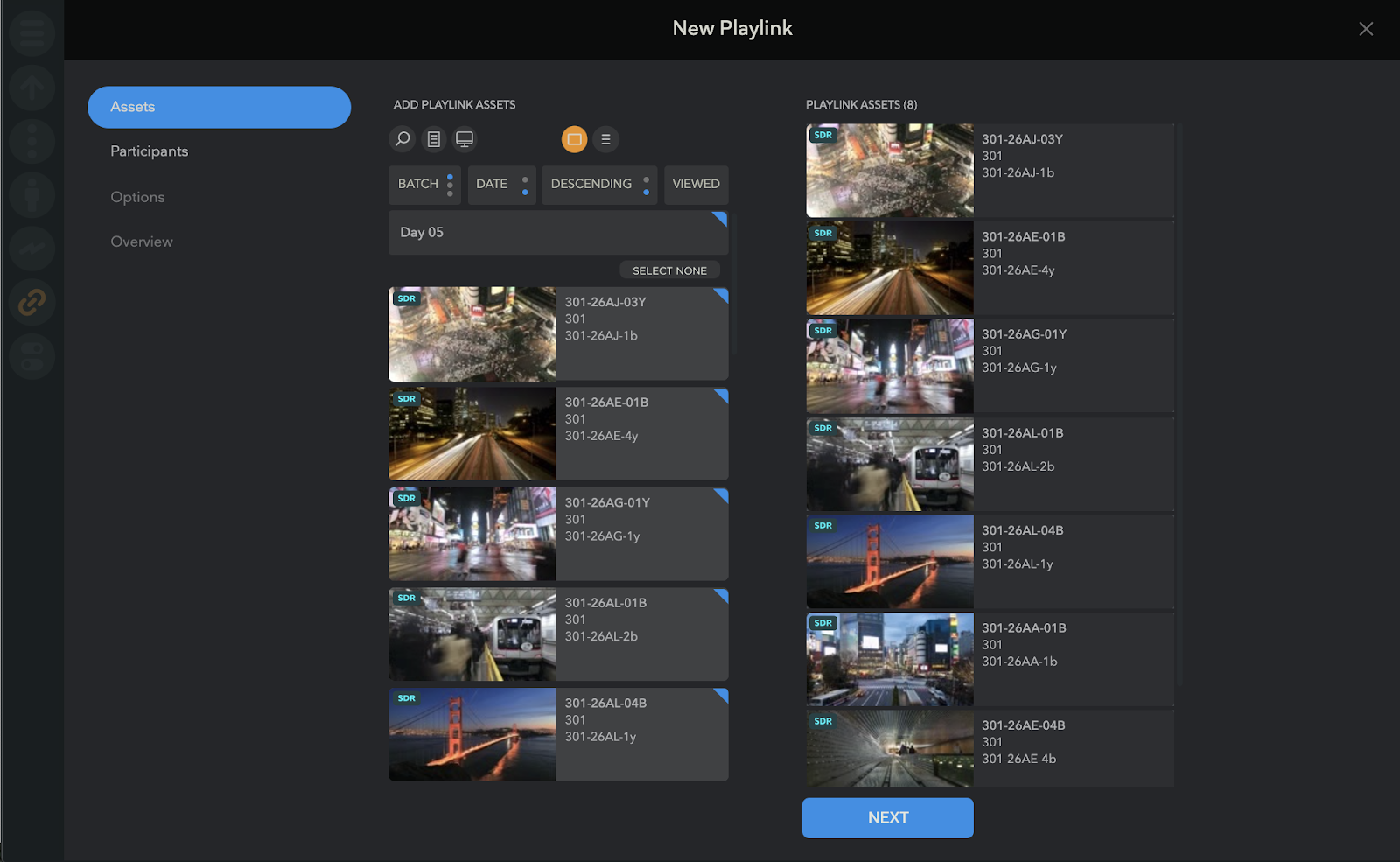Change the DATE sort option
The height and width of the screenshot is (862, 1400).
501,184
